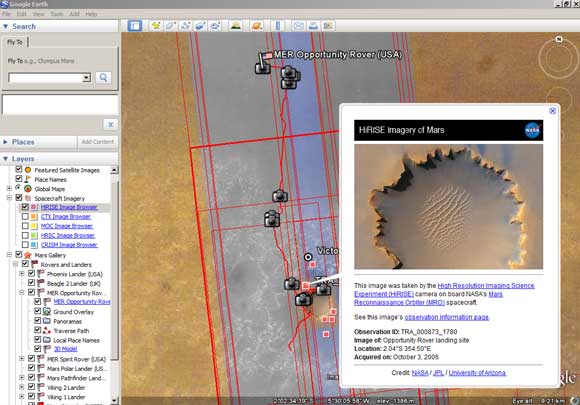Click the Mars Gallery star icon

(28, 255)
